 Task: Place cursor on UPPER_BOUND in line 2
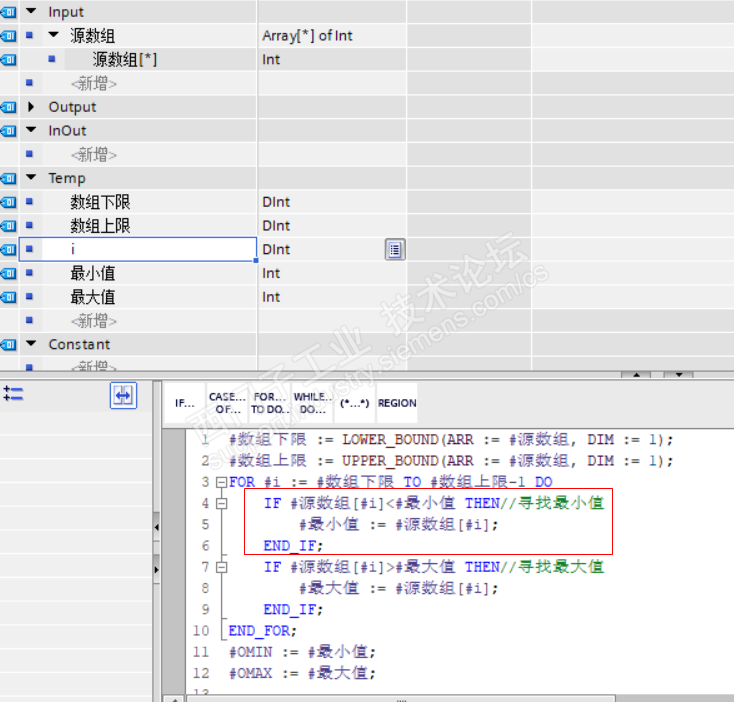[x=390, y=461]
